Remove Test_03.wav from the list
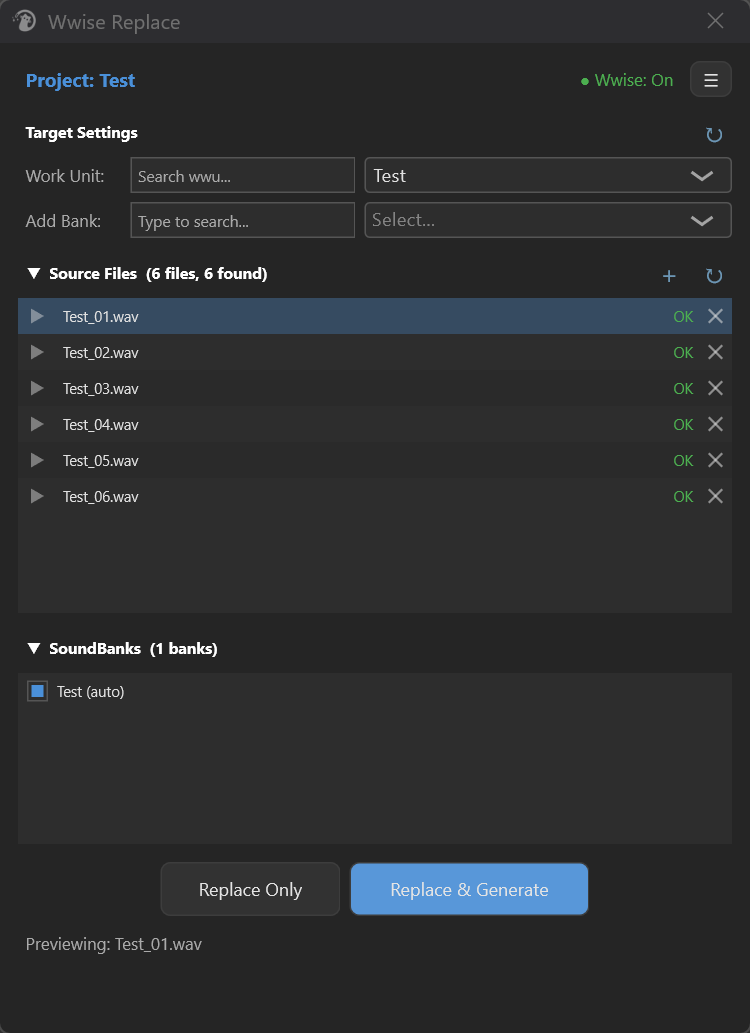This screenshot has height=1033, width=750. (x=715, y=389)
